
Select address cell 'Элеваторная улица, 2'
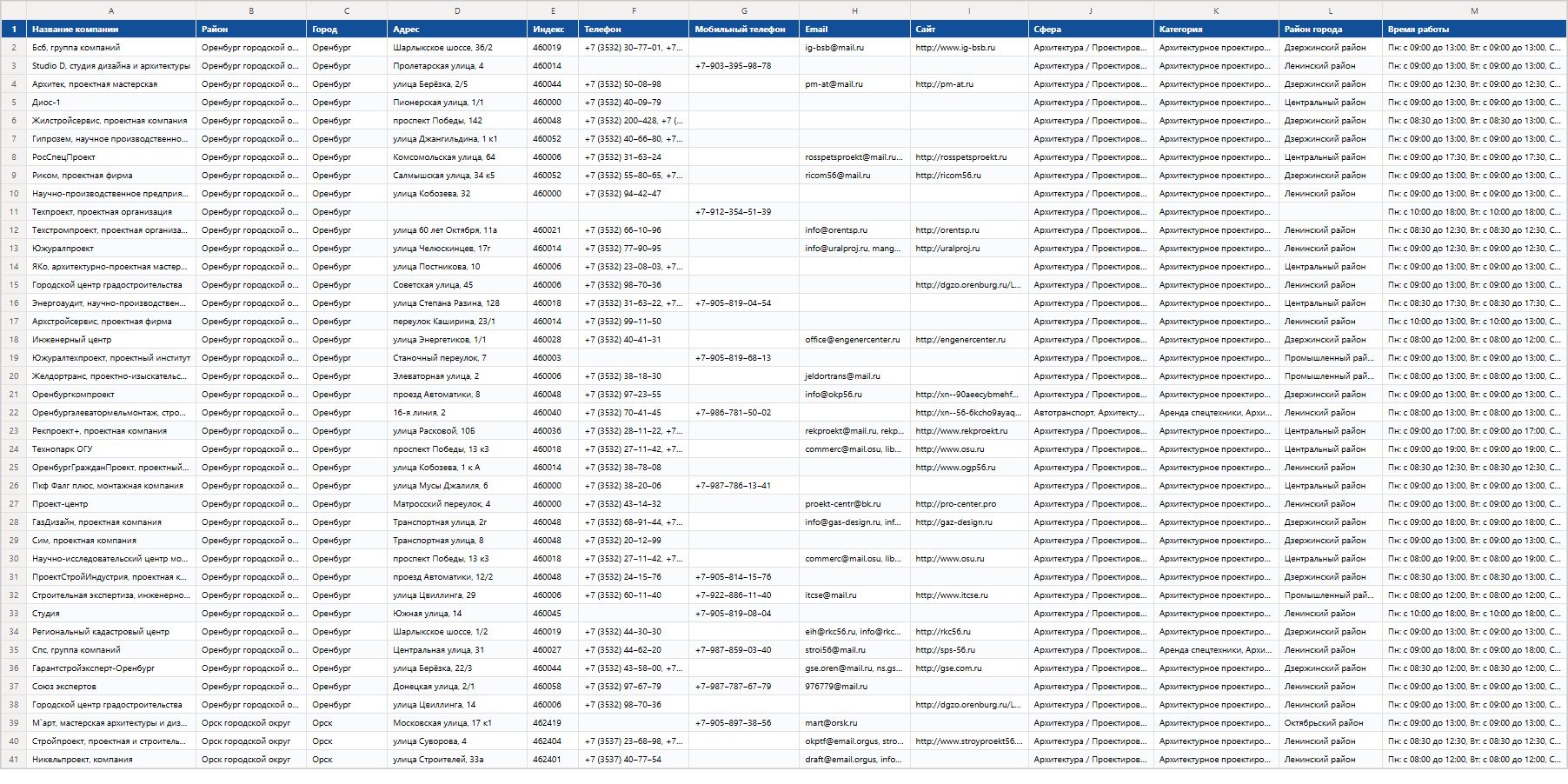pyautogui.click(x=457, y=376)
